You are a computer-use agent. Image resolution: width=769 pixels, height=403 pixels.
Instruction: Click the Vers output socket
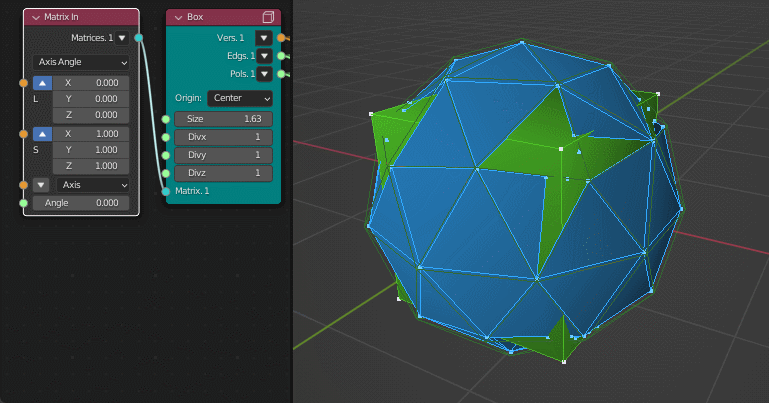pos(281,38)
